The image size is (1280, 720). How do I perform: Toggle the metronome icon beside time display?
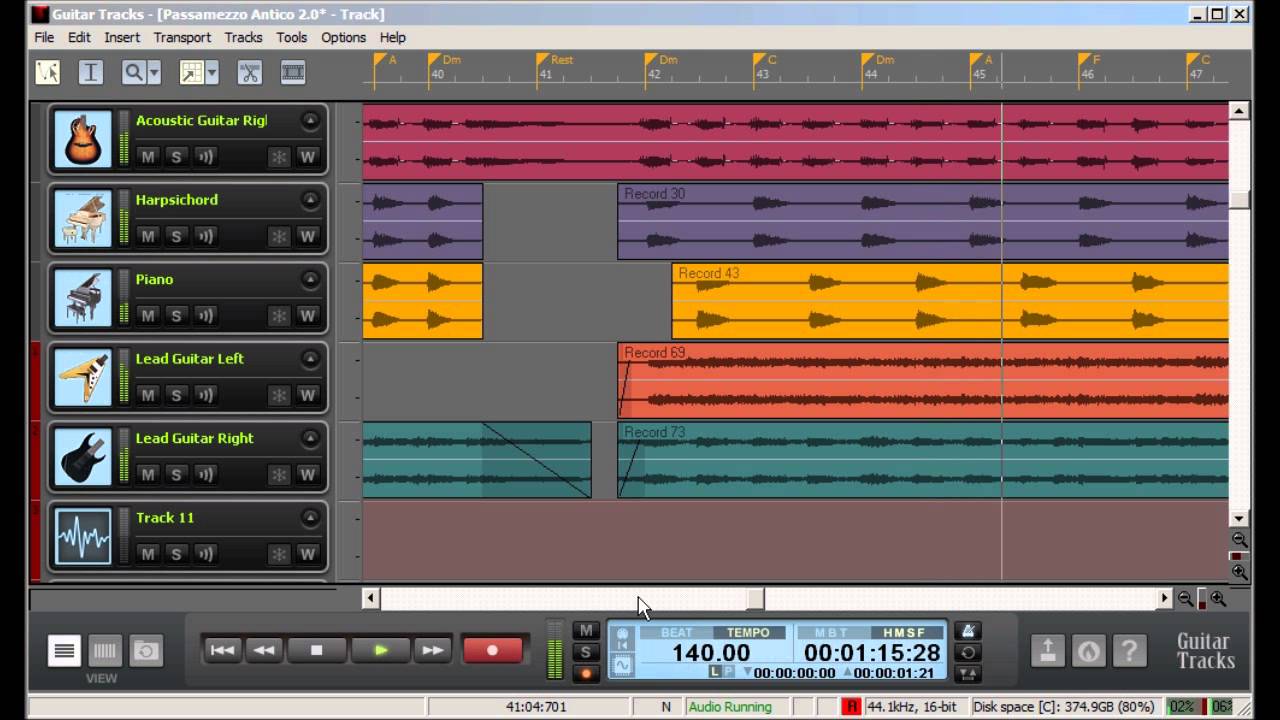[x=967, y=631]
